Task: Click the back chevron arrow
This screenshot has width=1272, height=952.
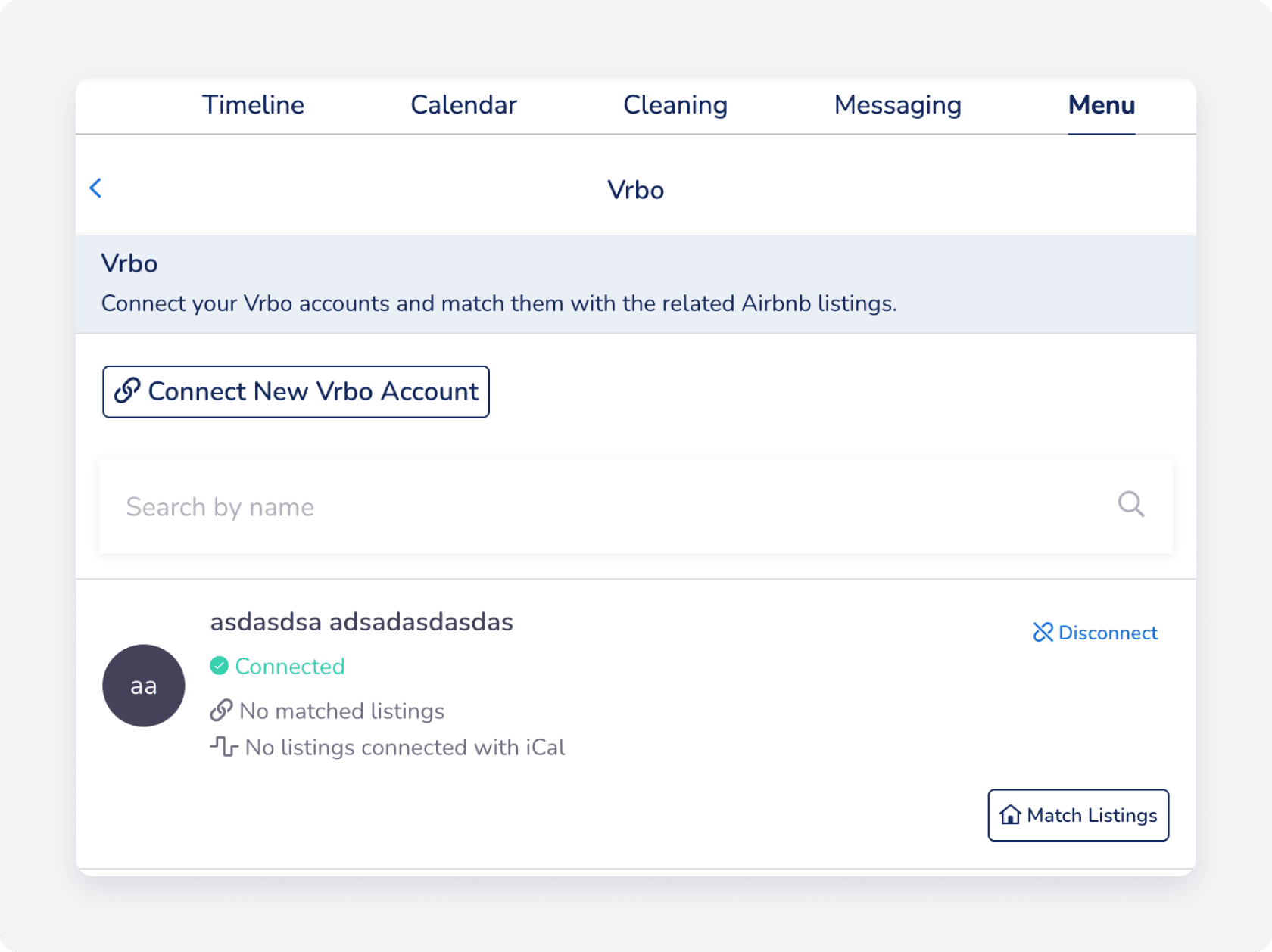Action: click(96, 188)
